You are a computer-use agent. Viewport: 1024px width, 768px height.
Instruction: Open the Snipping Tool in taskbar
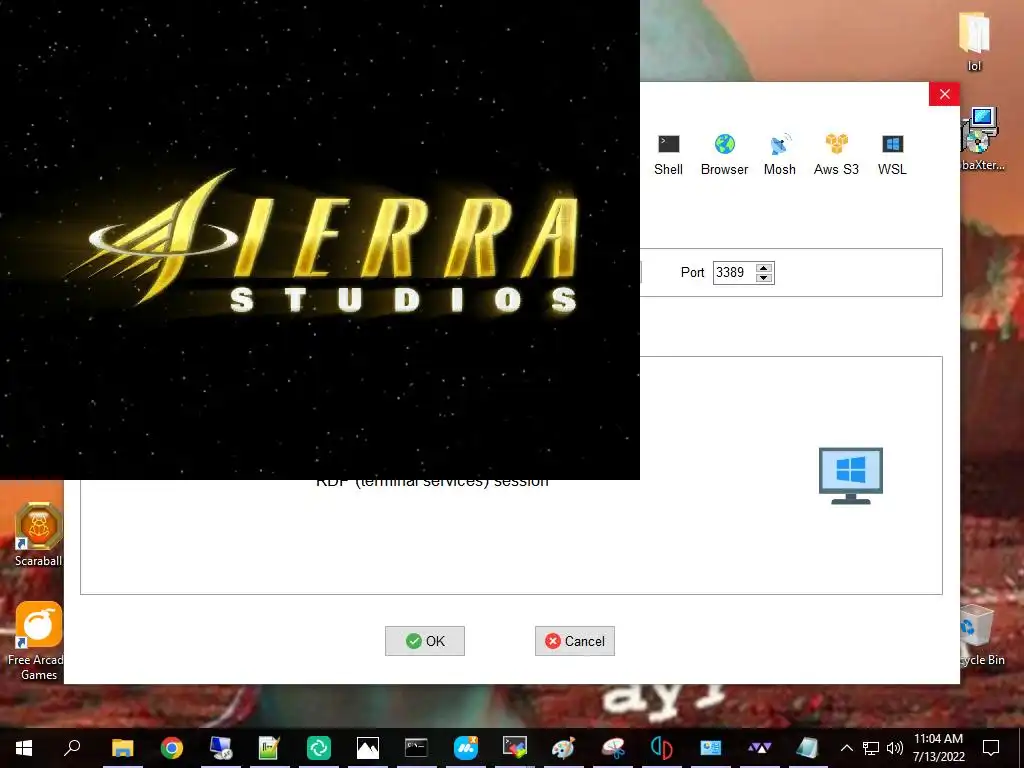(x=613, y=748)
